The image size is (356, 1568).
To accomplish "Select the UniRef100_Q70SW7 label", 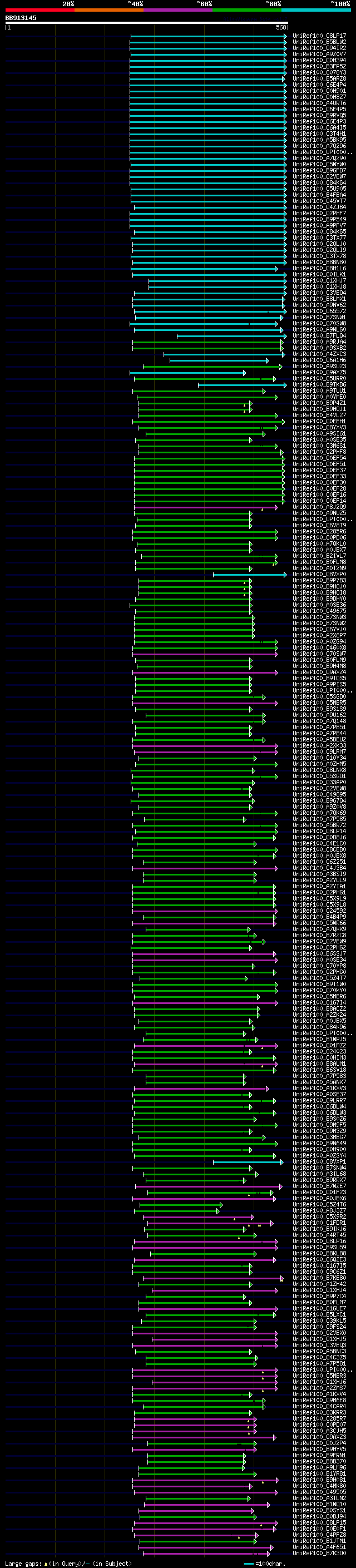I will coord(319,654).
